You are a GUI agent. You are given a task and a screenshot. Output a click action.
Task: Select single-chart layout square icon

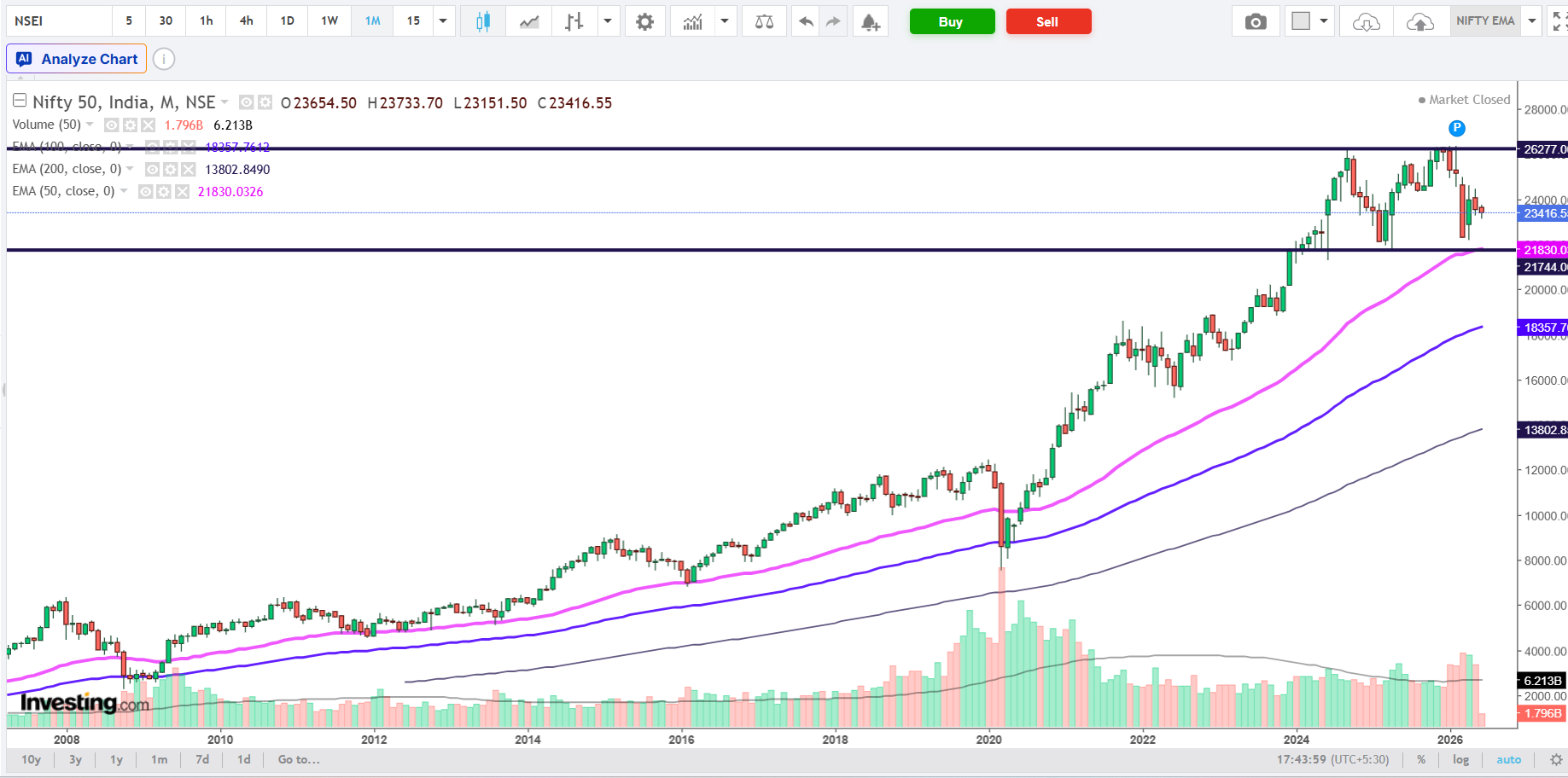coord(1301,21)
